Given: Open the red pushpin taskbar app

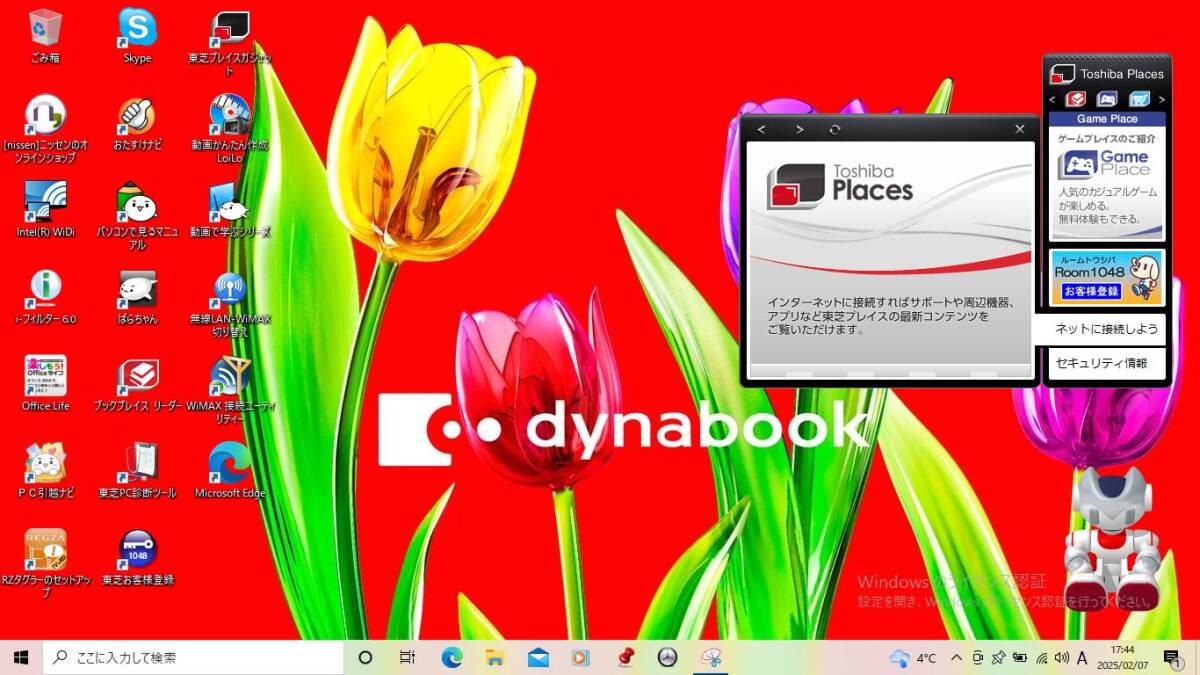Looking at the screenshot, I should [x=625, y=657].
